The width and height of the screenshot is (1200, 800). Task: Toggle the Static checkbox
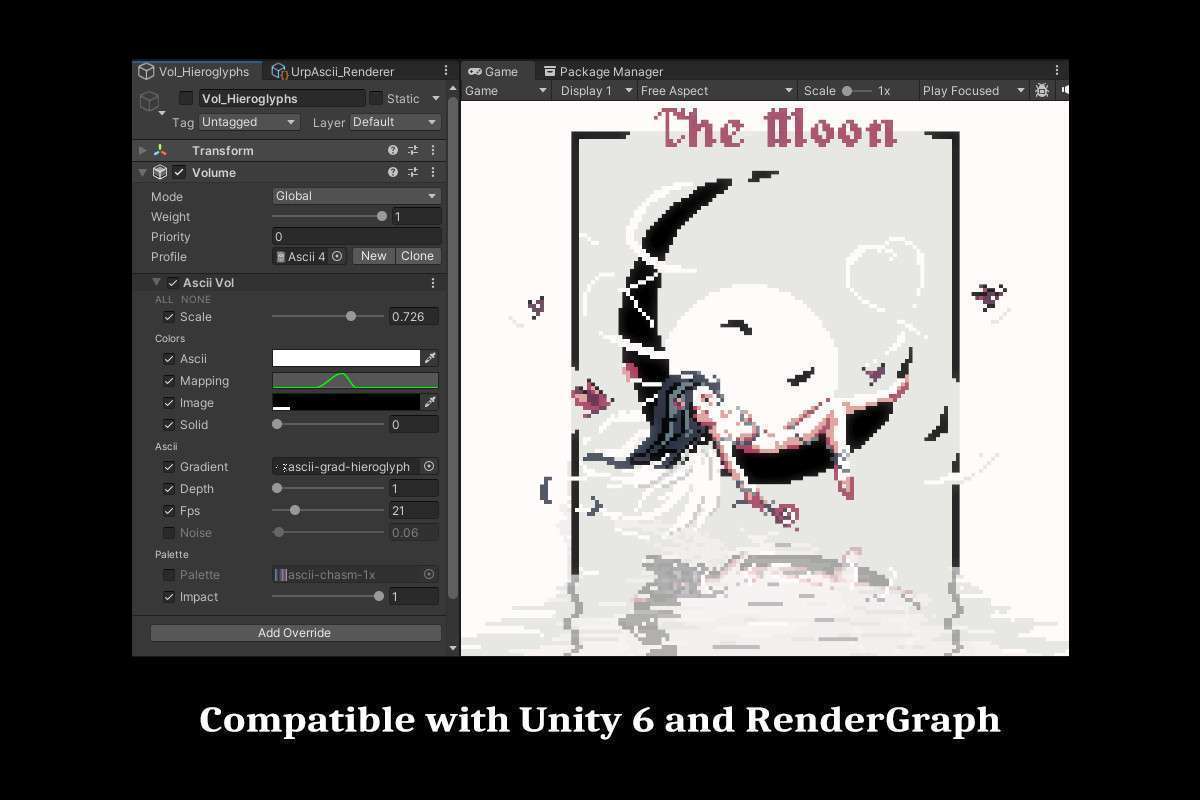(376, 98)
